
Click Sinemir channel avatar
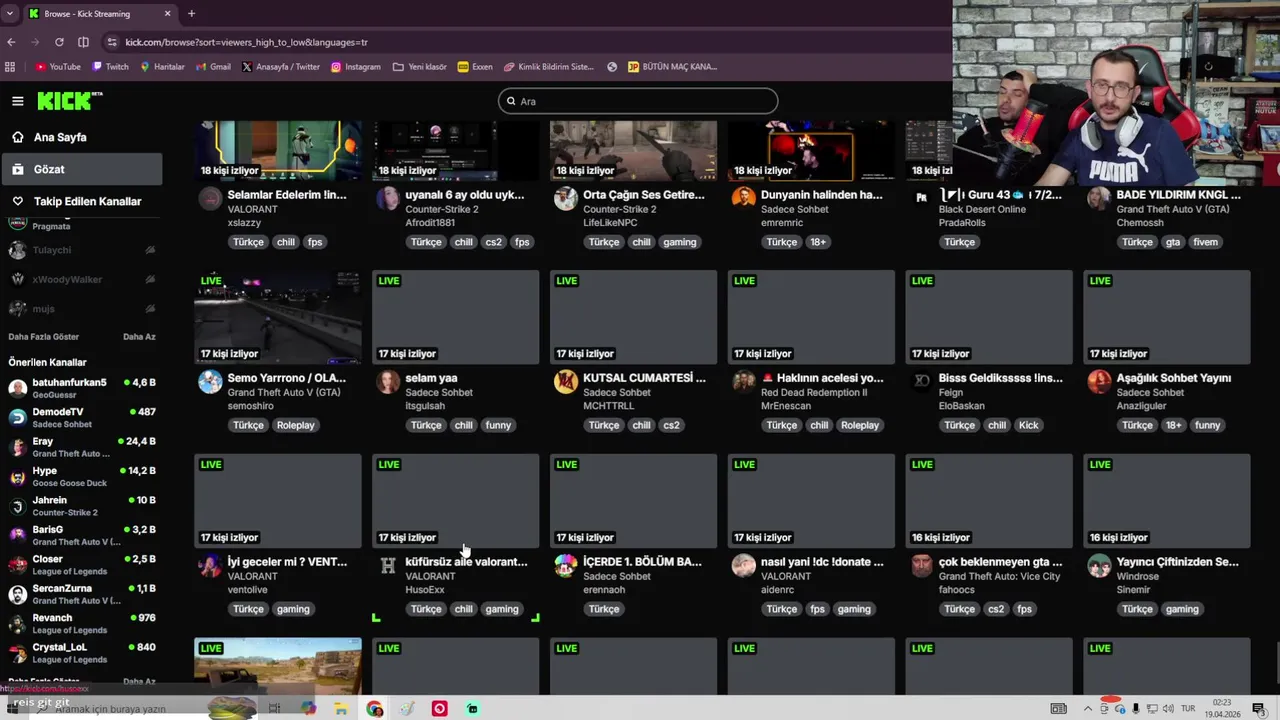tap(1099, 565)
